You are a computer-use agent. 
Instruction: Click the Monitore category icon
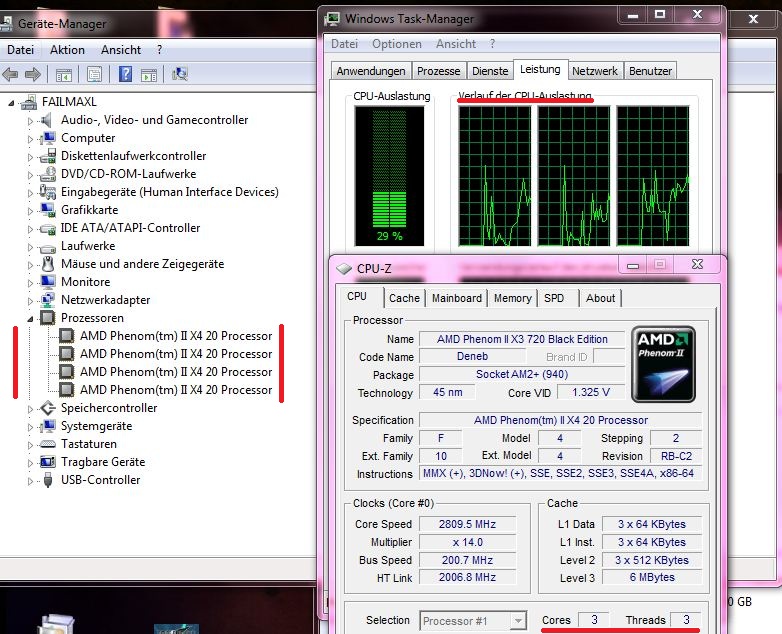tap(47, 282)
